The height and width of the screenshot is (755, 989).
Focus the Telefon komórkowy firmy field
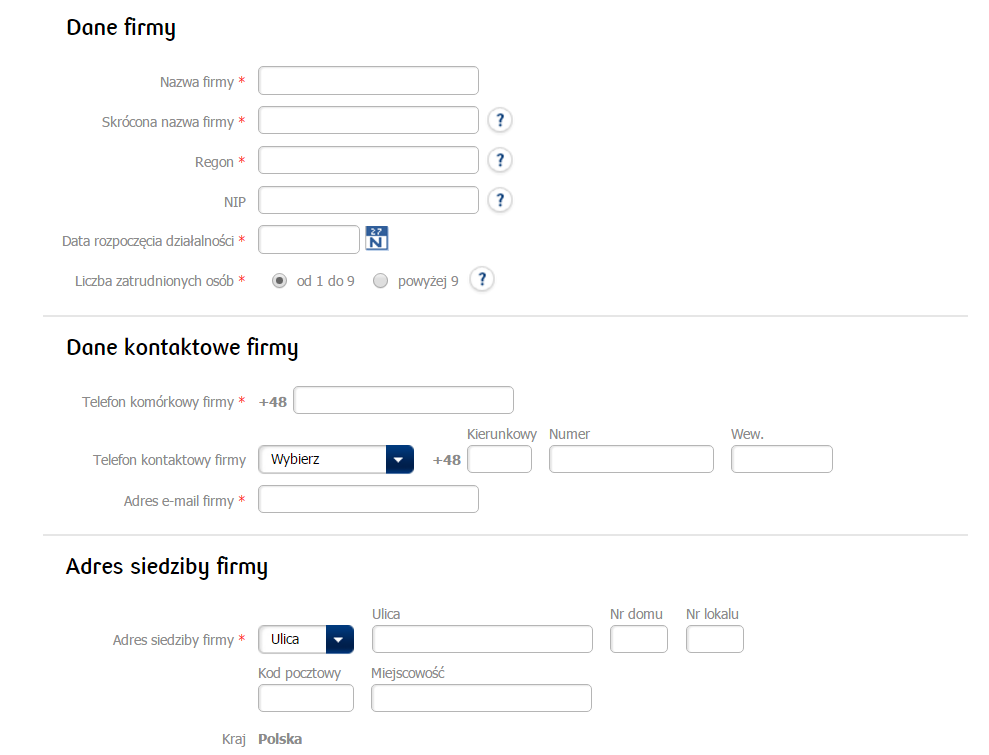[x=403, y=400]
